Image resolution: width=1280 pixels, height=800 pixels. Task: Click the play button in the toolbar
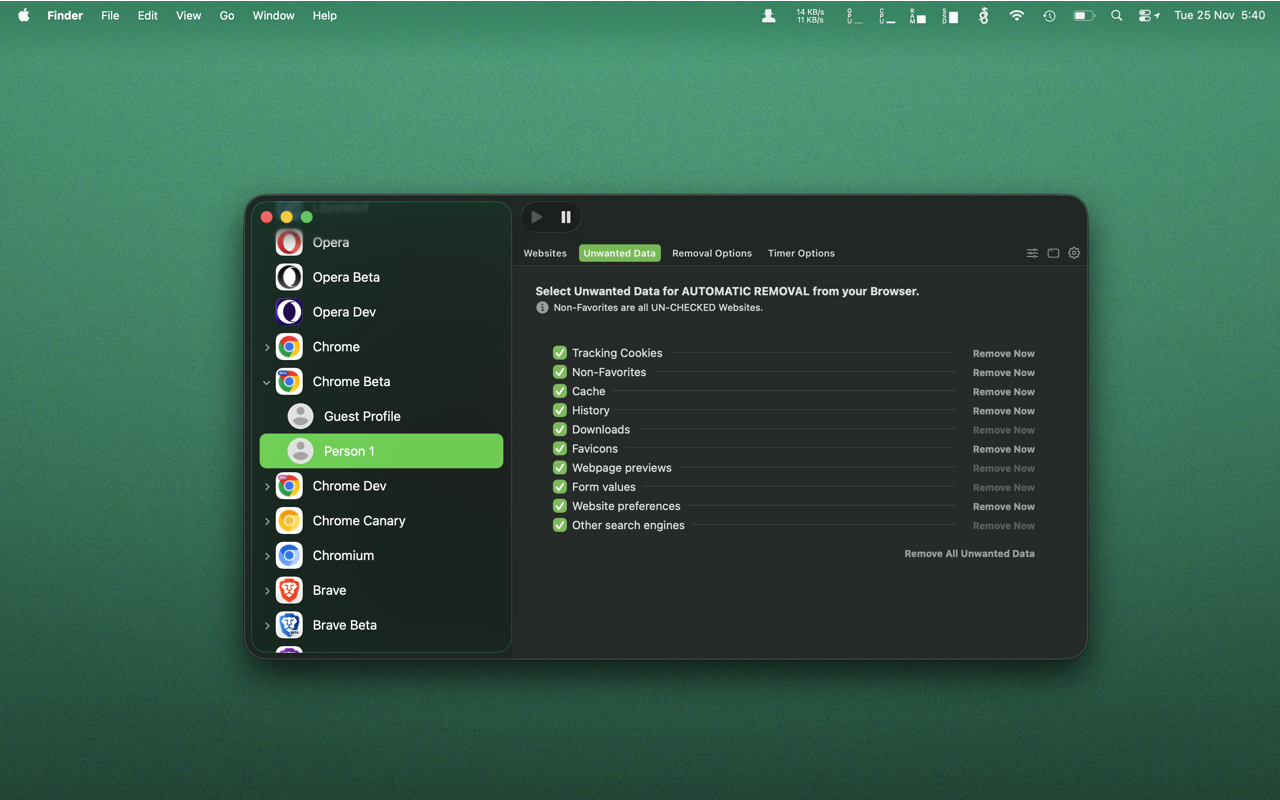tap(537, 217)
